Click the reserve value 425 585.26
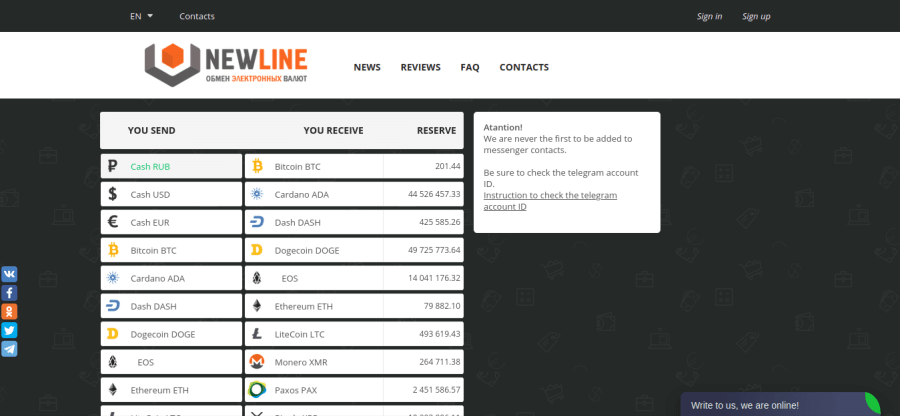 point(440,222)
